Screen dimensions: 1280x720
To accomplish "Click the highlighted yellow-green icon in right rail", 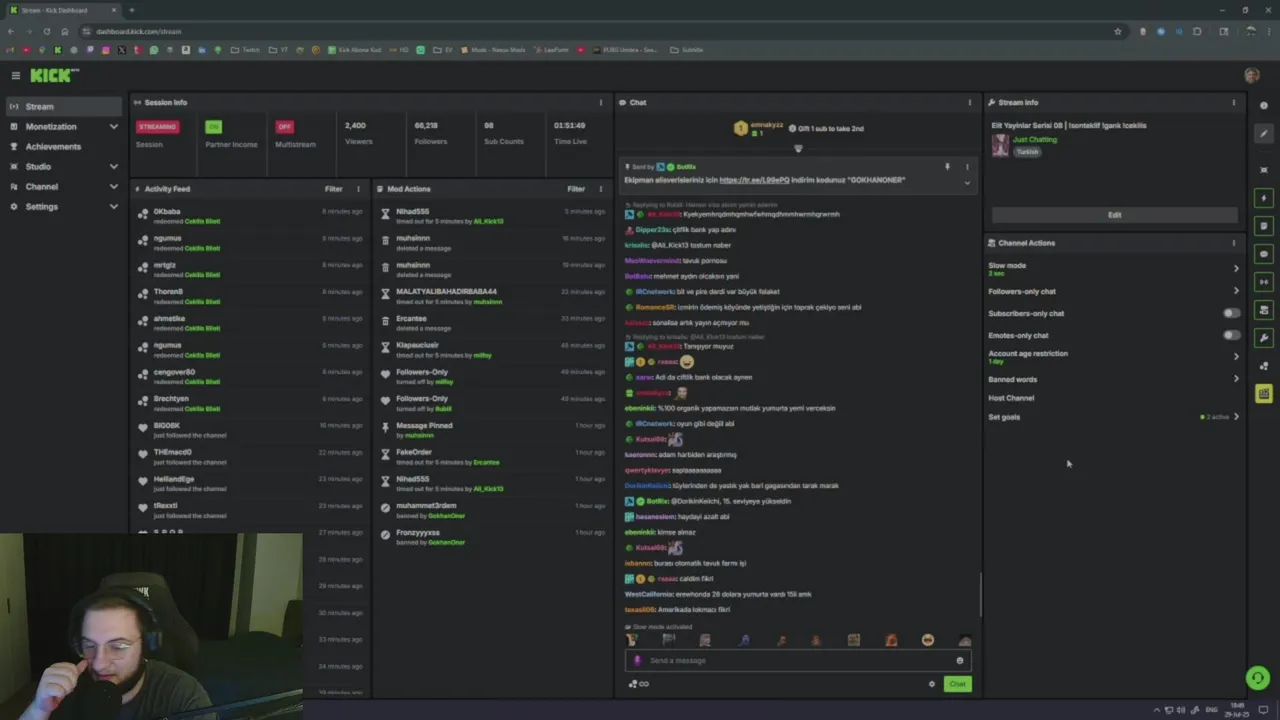I will [x=1264, y=394].
